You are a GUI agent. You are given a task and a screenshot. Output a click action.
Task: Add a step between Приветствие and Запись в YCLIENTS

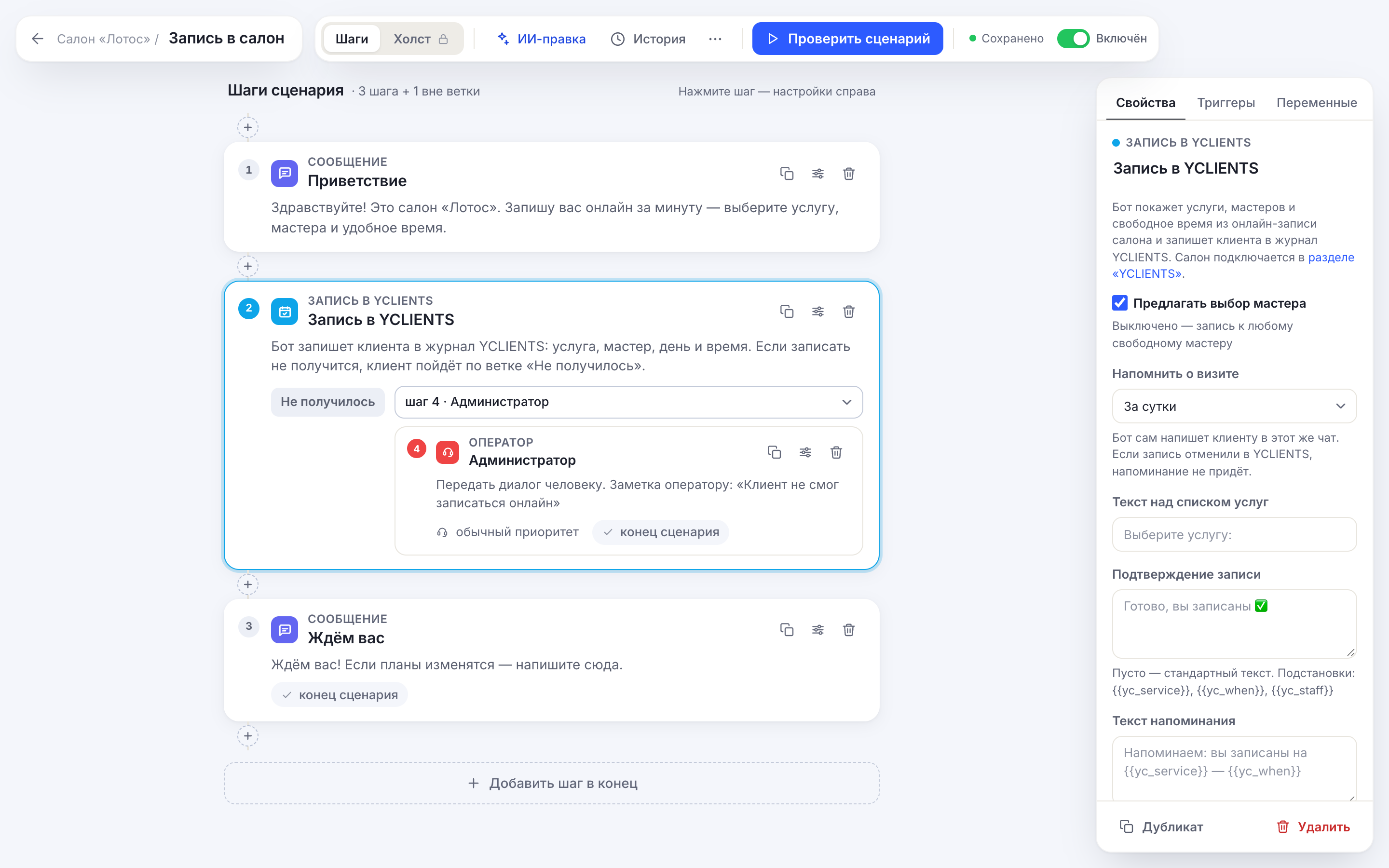click(248, 266)
